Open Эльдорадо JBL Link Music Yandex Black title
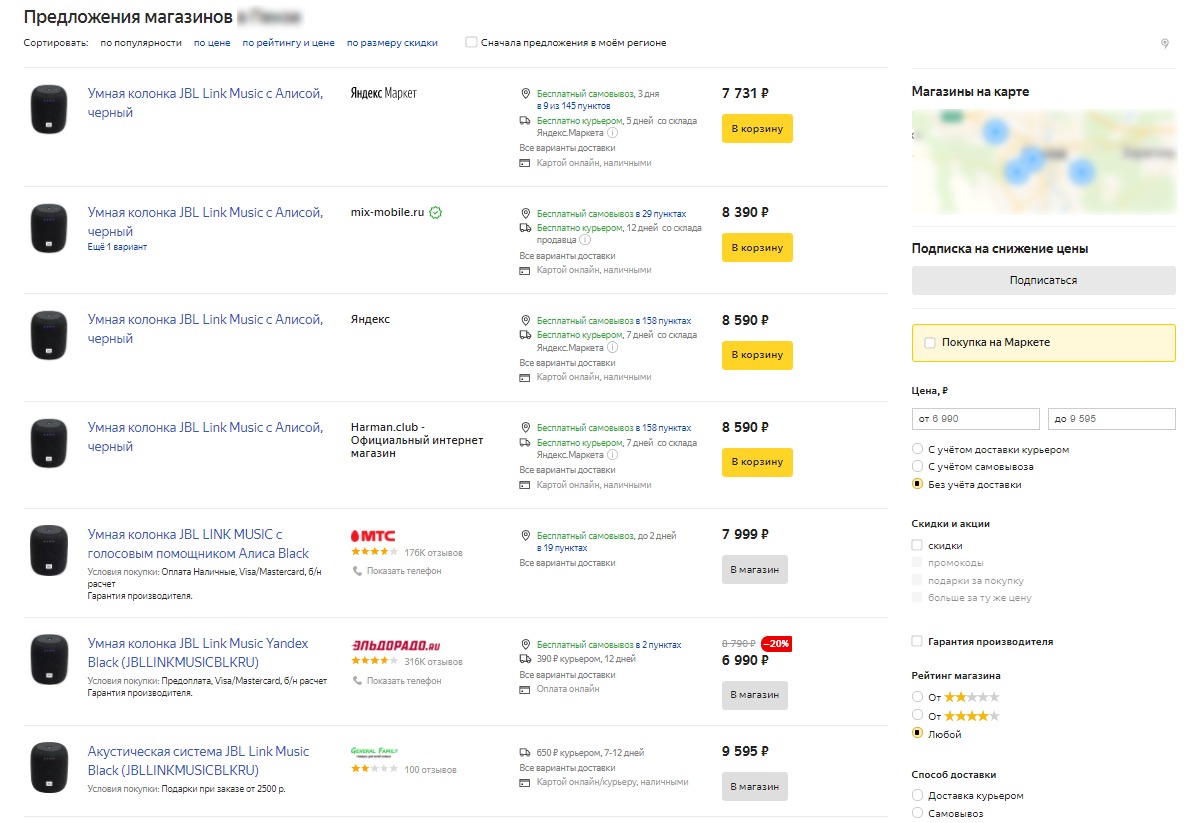 (x=198, y=652)
